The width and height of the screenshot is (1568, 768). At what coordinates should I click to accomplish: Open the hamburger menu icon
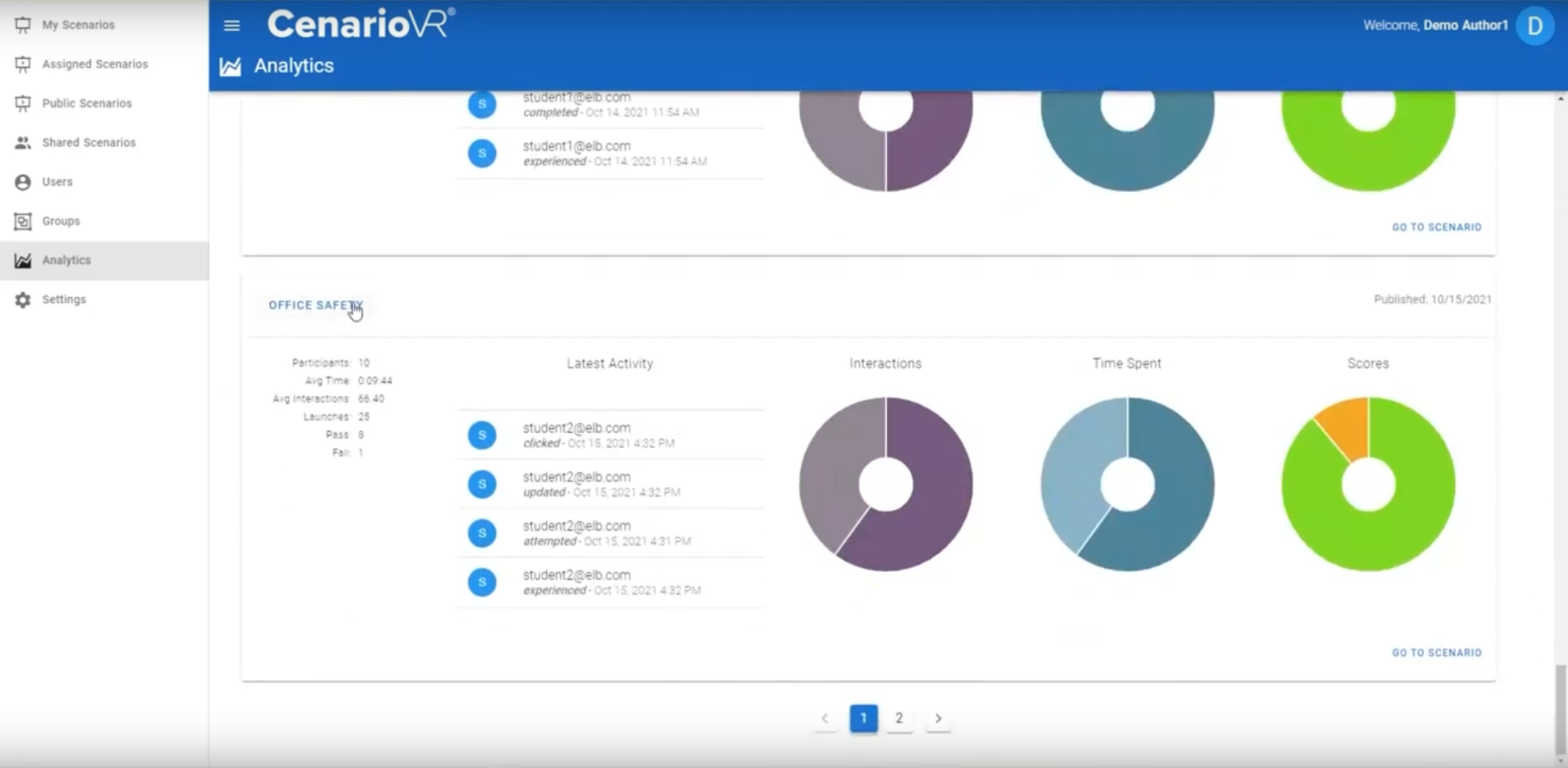[232, 25]
